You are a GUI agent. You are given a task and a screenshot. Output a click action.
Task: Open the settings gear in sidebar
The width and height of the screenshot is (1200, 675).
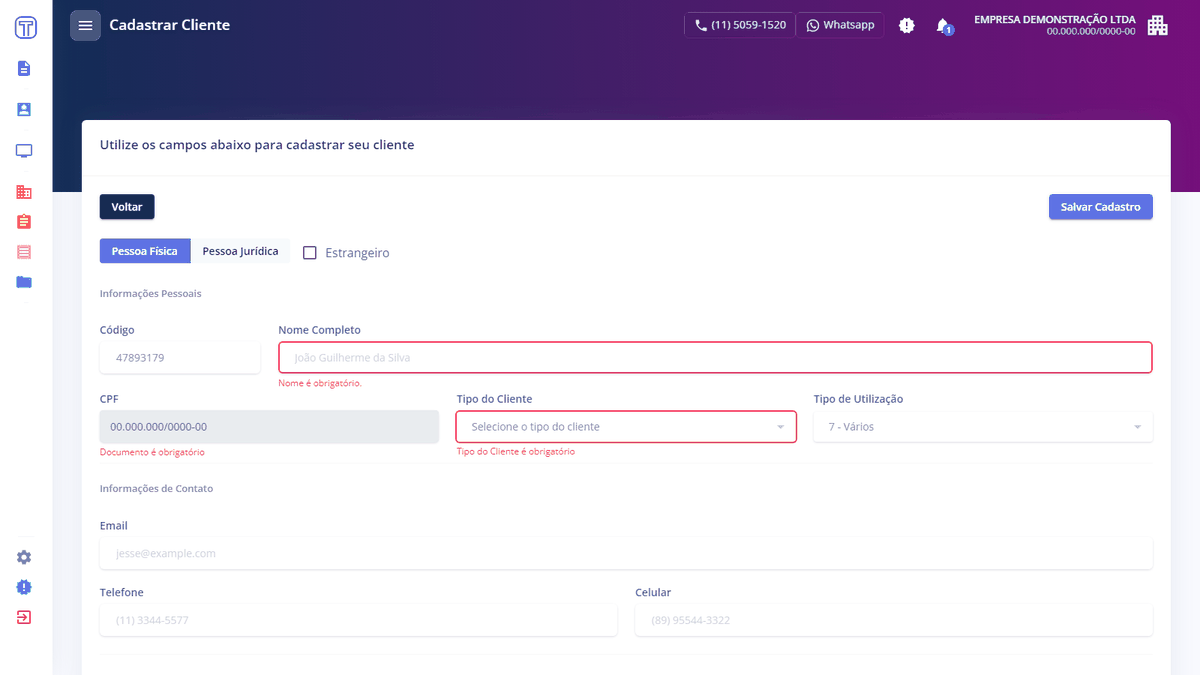(x=24, y=557)
